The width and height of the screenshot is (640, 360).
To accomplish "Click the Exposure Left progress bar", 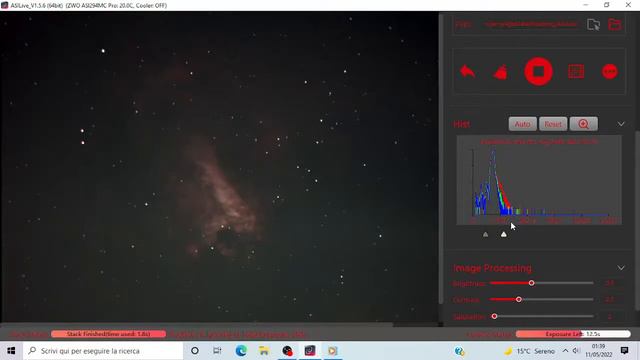I will (573, 334).
